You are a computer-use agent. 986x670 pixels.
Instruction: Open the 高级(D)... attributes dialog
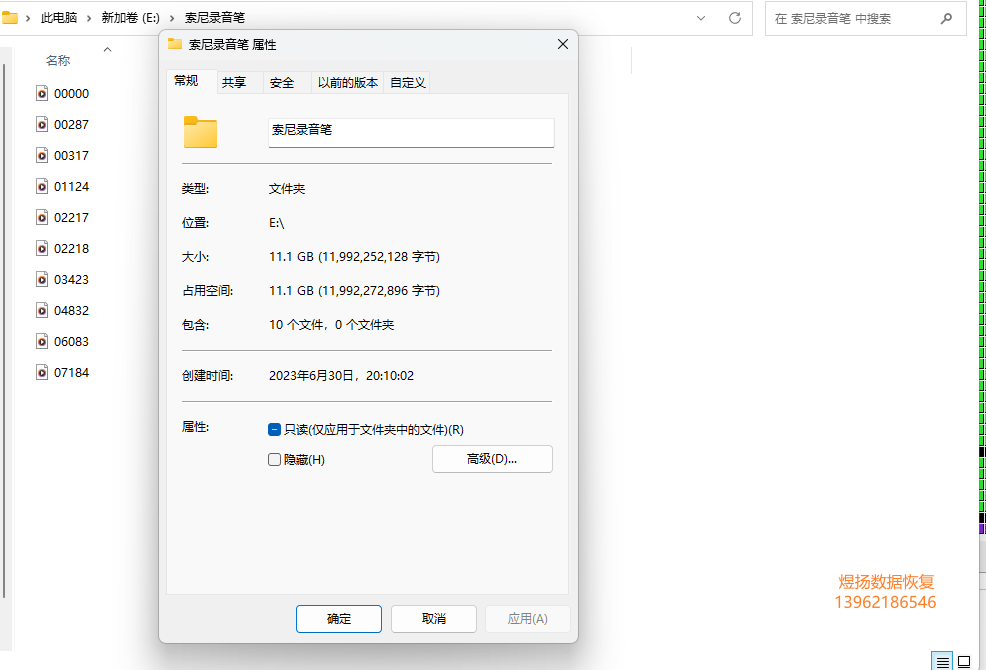(492, 459)
